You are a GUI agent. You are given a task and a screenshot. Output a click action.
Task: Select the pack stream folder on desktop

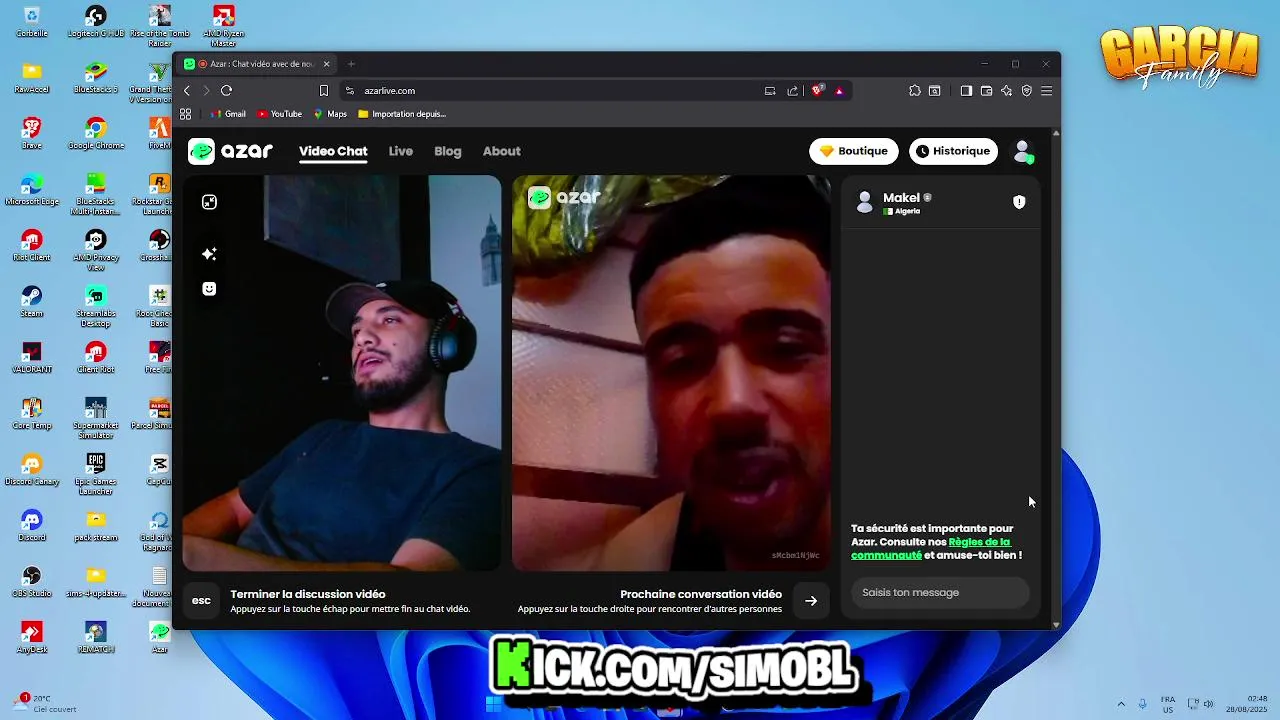pos(96,526)
